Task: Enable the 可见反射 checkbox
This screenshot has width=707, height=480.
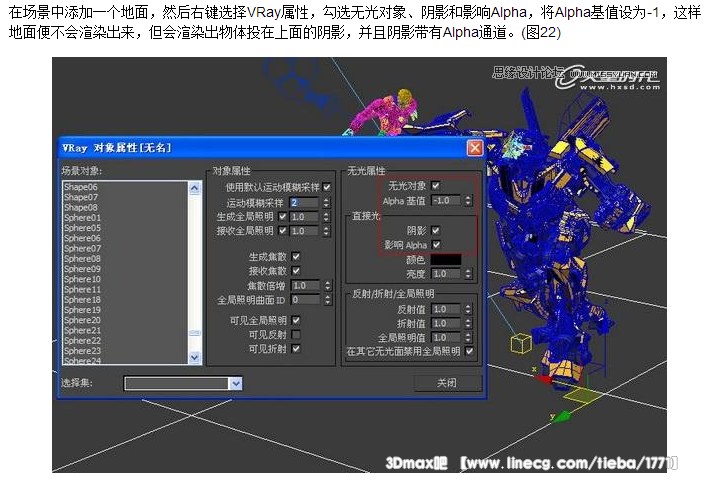Action: 296,334
